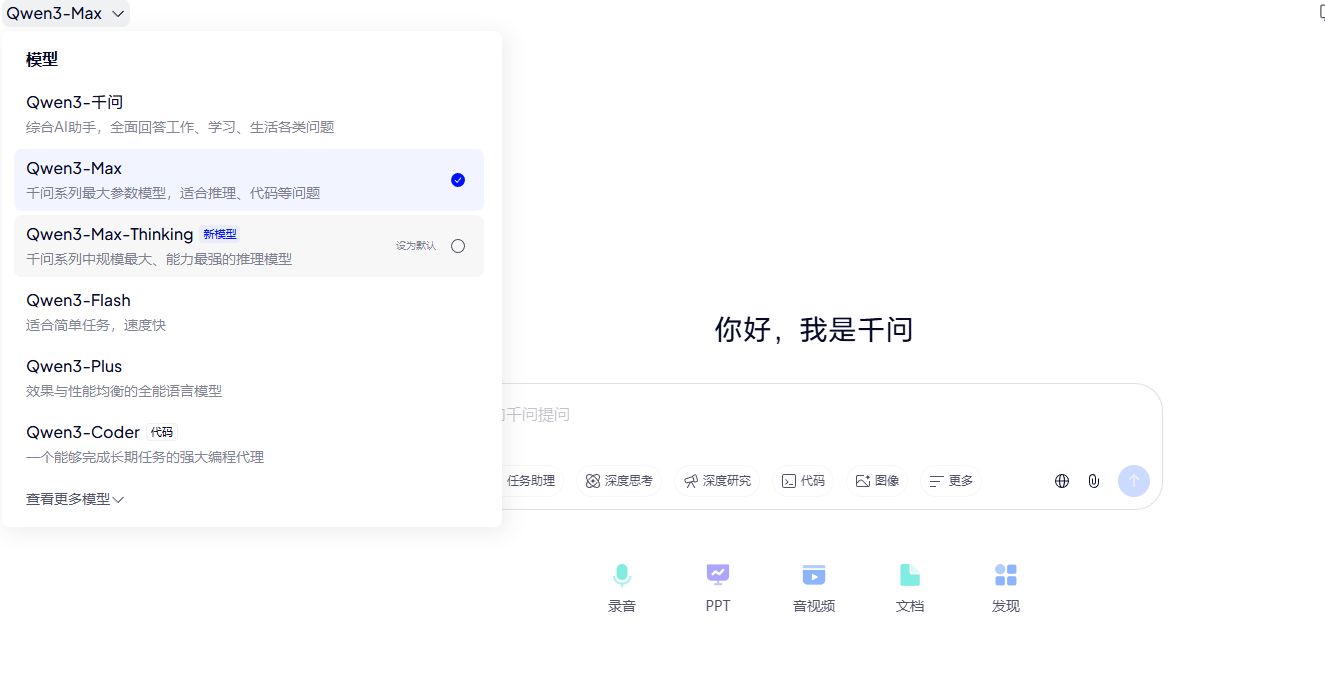Select the 图像 image mode chip

[x=876, y=480]
